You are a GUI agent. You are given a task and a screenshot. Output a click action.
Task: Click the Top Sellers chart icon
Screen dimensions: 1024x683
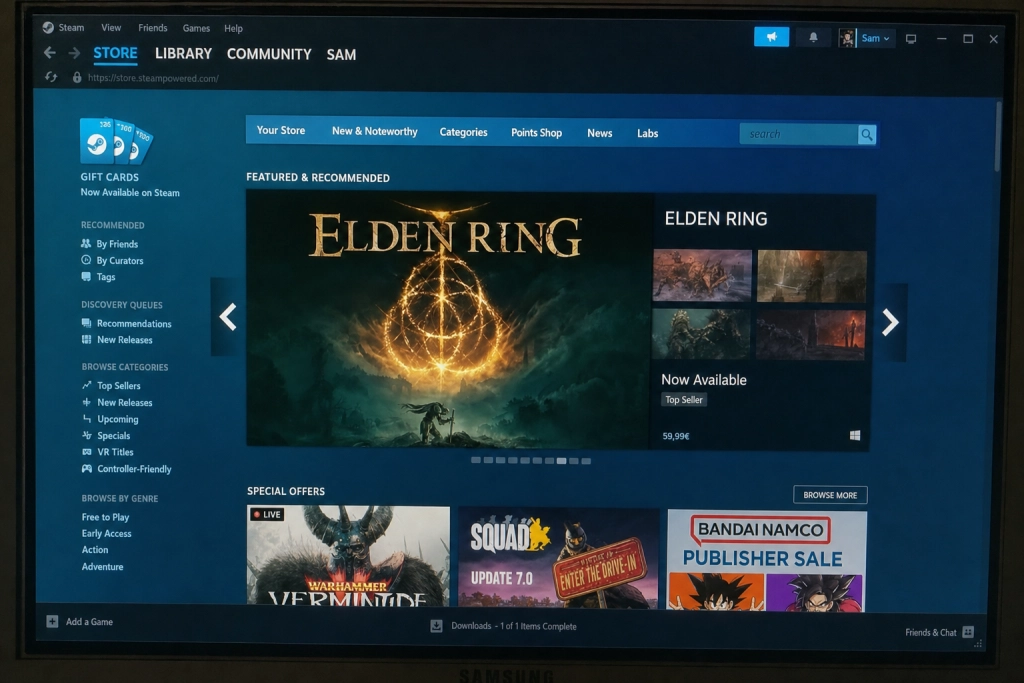coord(86,385)
